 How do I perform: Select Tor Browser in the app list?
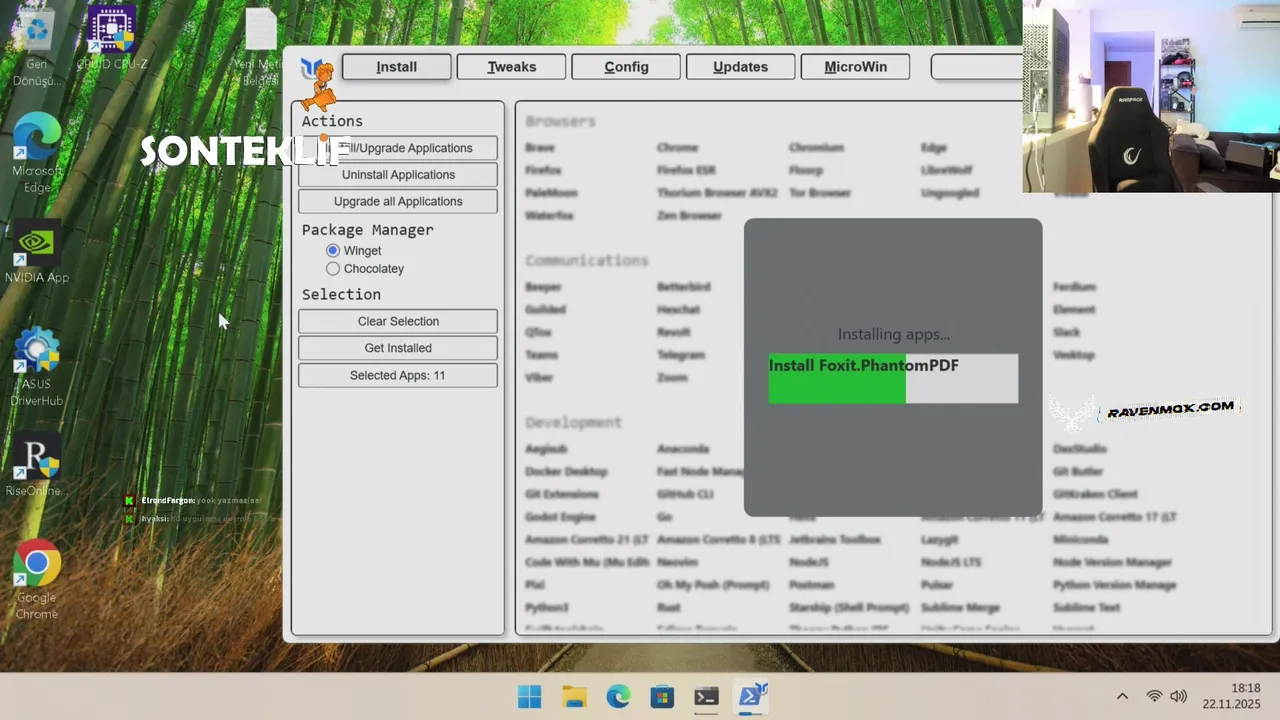click(820, 193)
